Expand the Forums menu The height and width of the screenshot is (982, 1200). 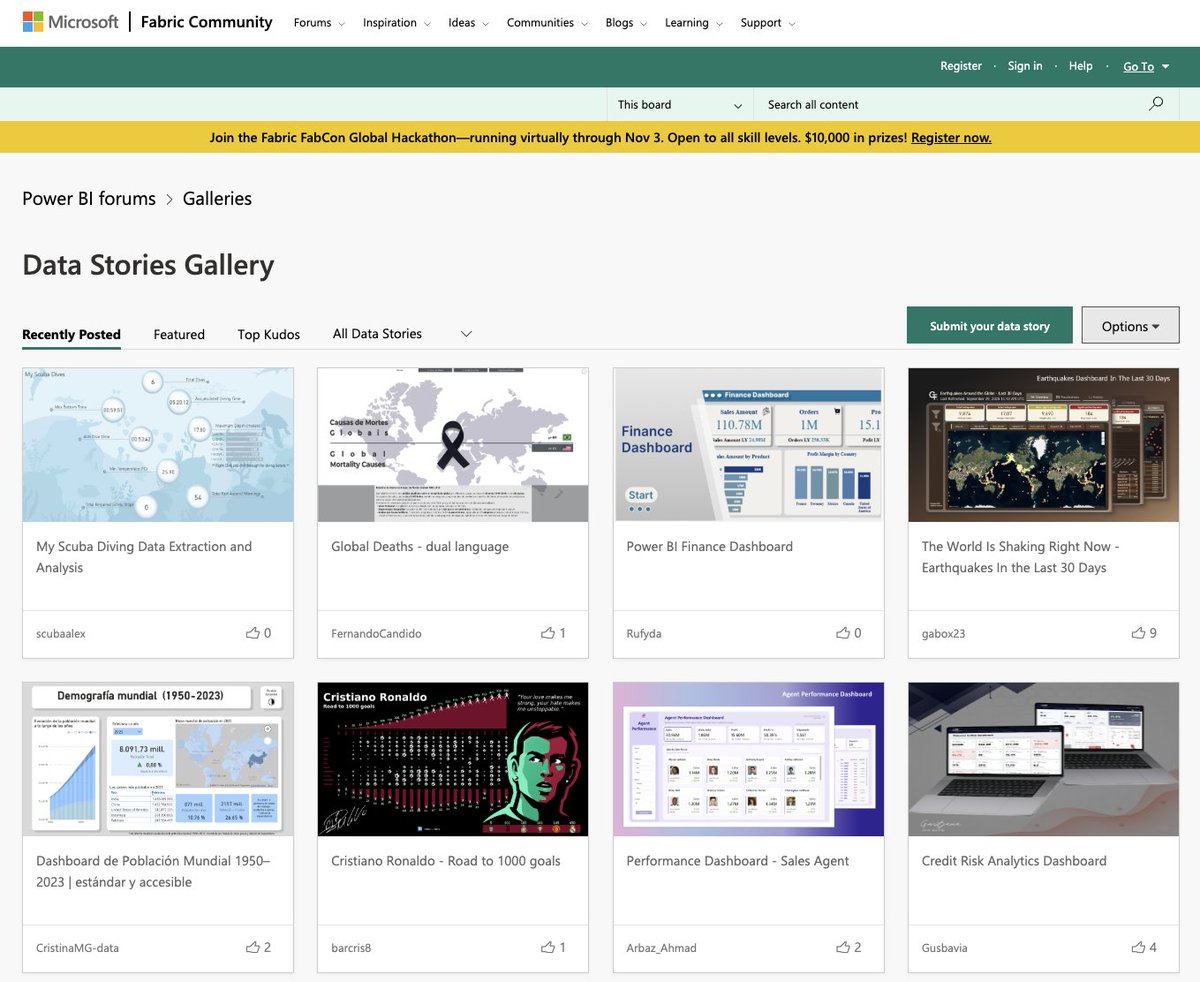click(319, 23)
